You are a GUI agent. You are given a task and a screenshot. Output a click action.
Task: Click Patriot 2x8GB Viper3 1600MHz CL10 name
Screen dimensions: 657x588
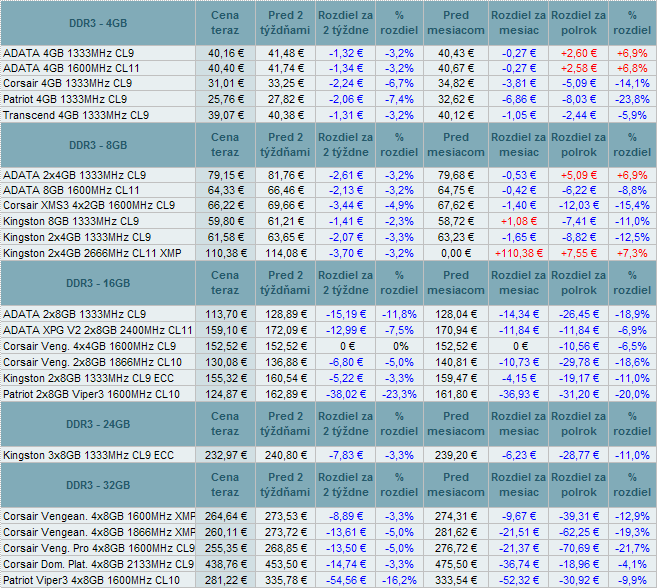point(91,394)
